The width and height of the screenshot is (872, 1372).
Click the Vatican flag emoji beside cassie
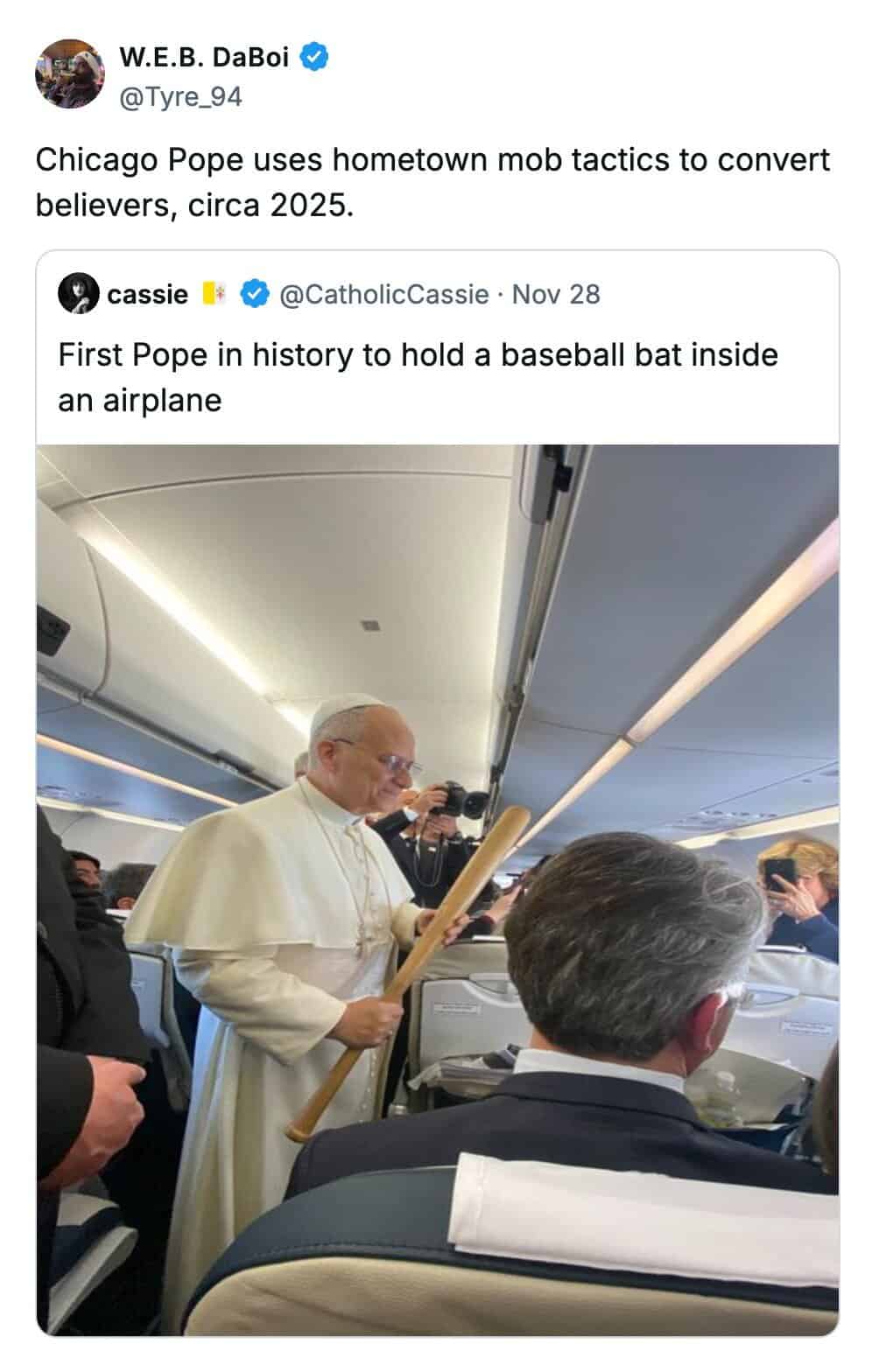click(x=214, y=294)
